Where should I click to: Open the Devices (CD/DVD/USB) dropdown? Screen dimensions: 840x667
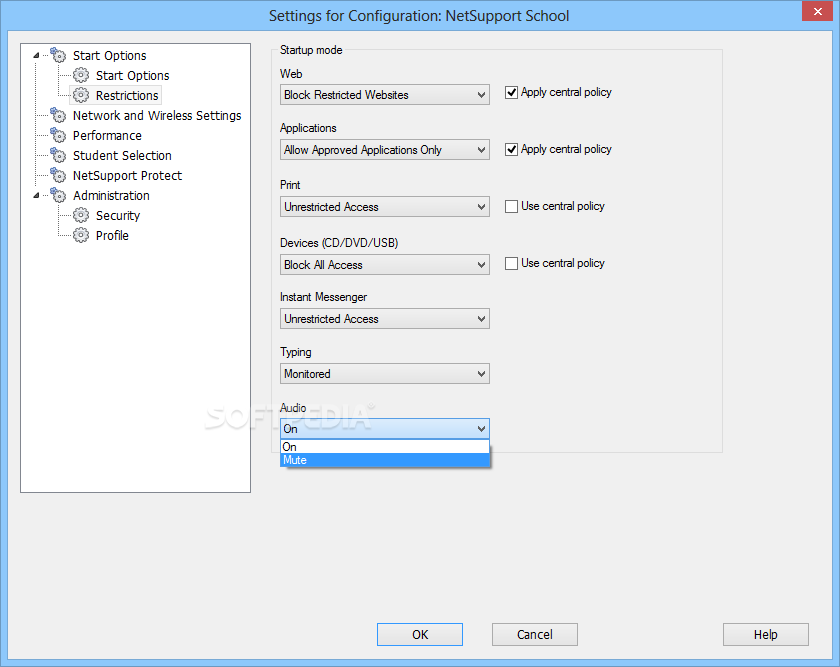tap(385, 265)
